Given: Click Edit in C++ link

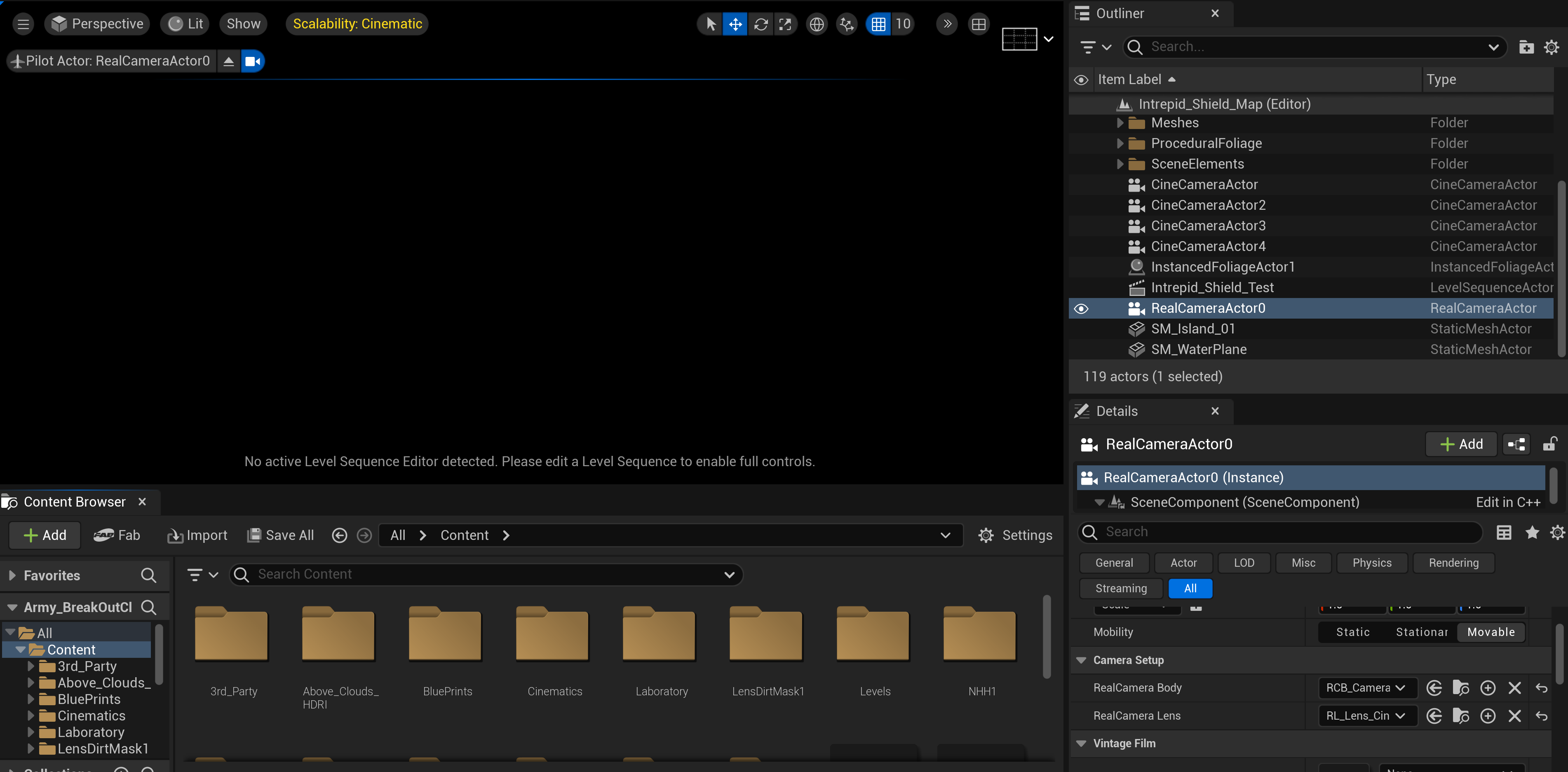Looking at the screenshot, I should point(1508,502).
